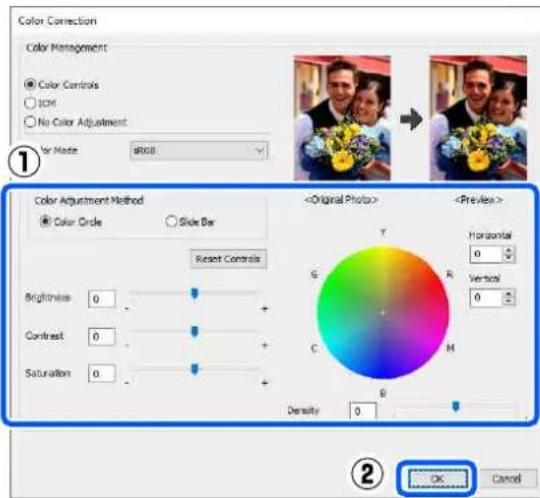
Task: Increase the Vertical value with up arrow
Action: (x=509, y=293)
